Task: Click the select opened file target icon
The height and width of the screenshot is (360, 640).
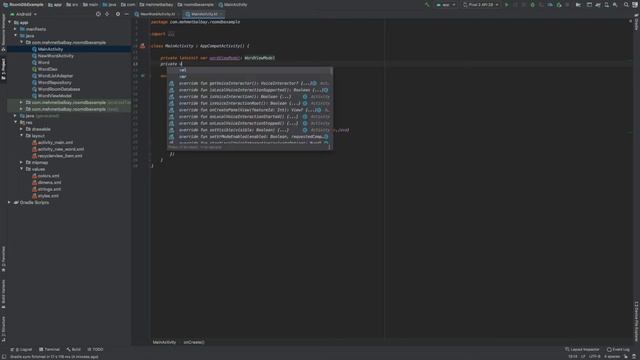Action: click(98, 14)
